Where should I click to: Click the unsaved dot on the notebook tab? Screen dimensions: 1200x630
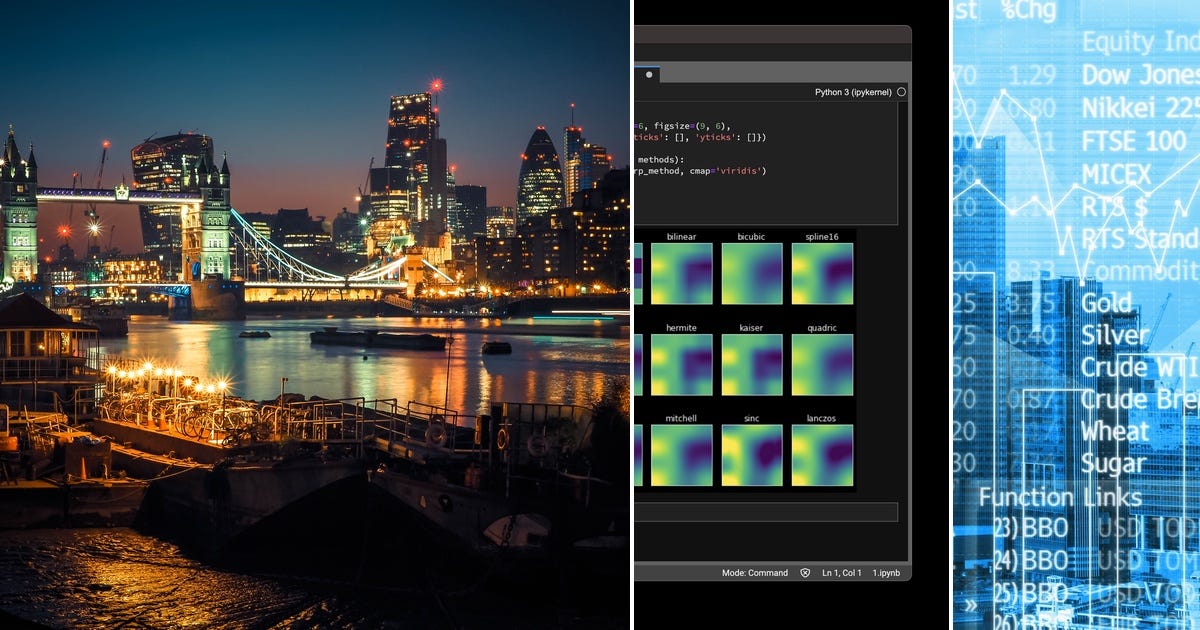(648, 74)
